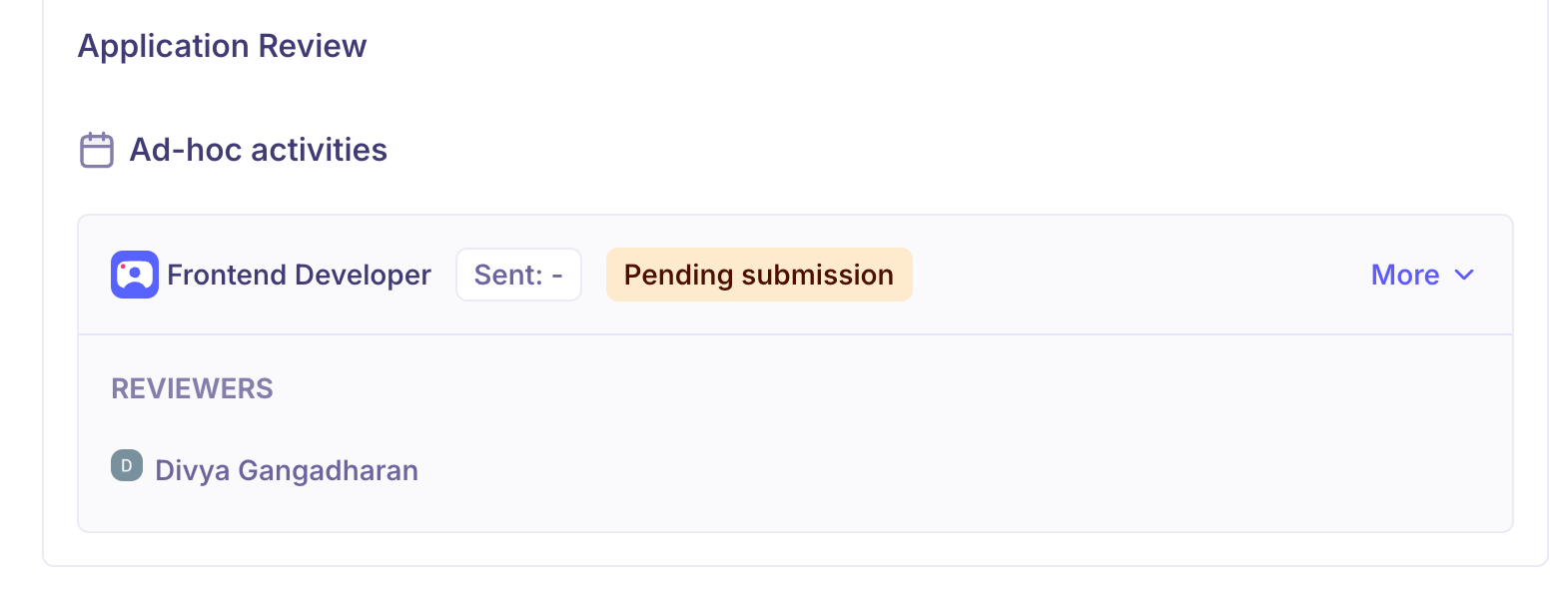View the Pending submission status
1568x603 pixels.
coord(758,275)
